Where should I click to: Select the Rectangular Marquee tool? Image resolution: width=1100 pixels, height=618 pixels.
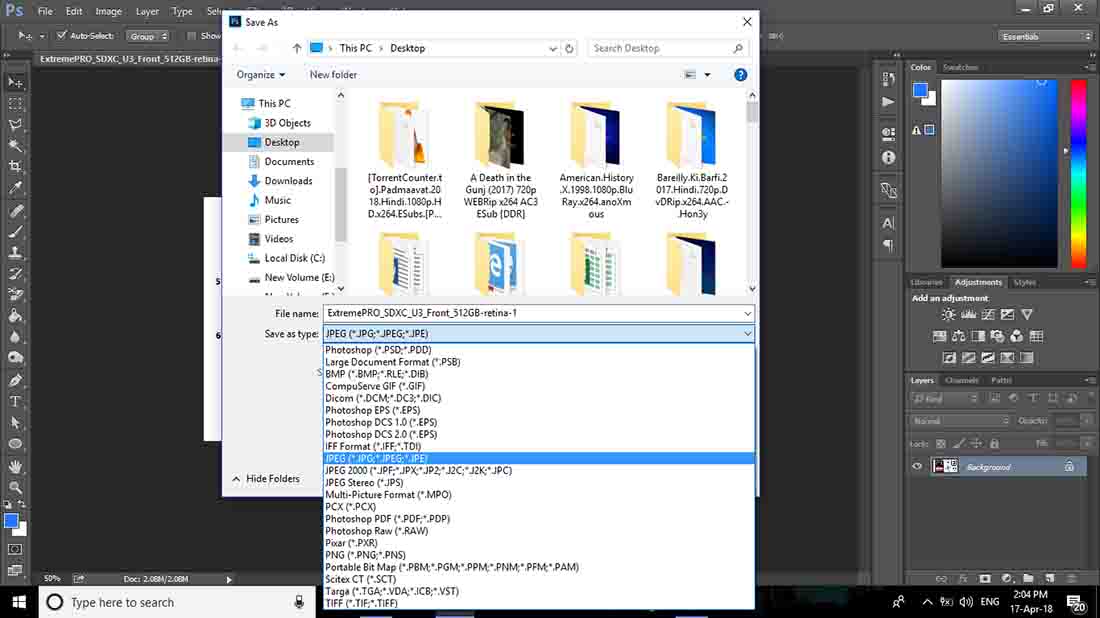[15, 104]
